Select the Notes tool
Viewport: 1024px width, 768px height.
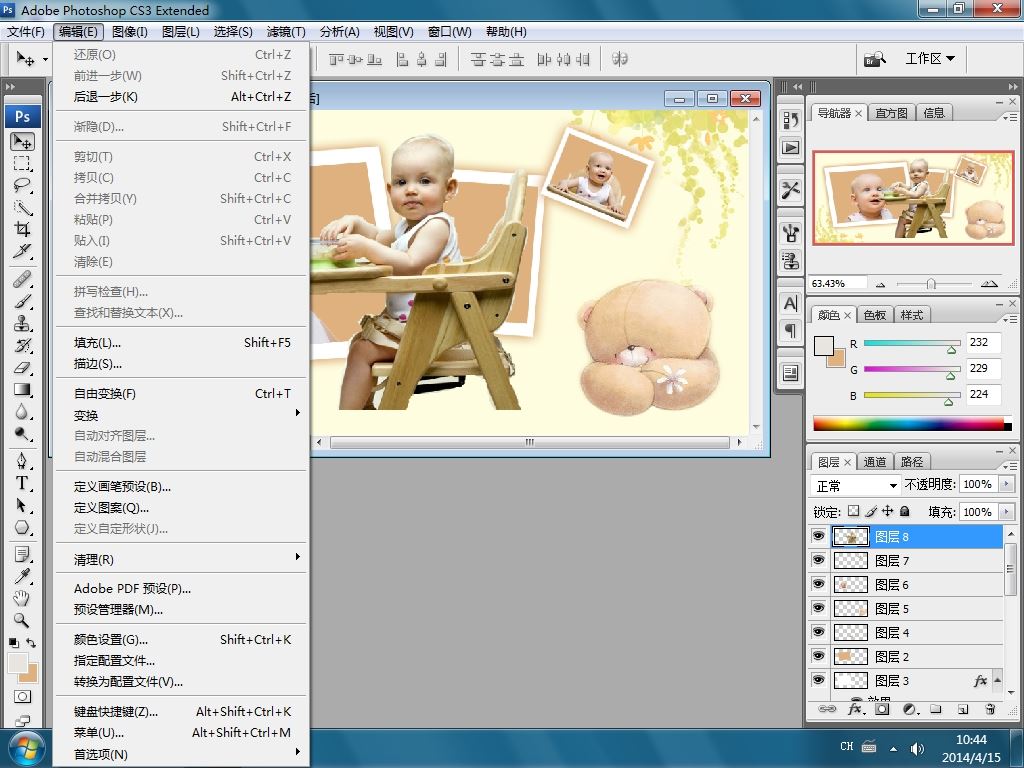click(x=22, y=554)
